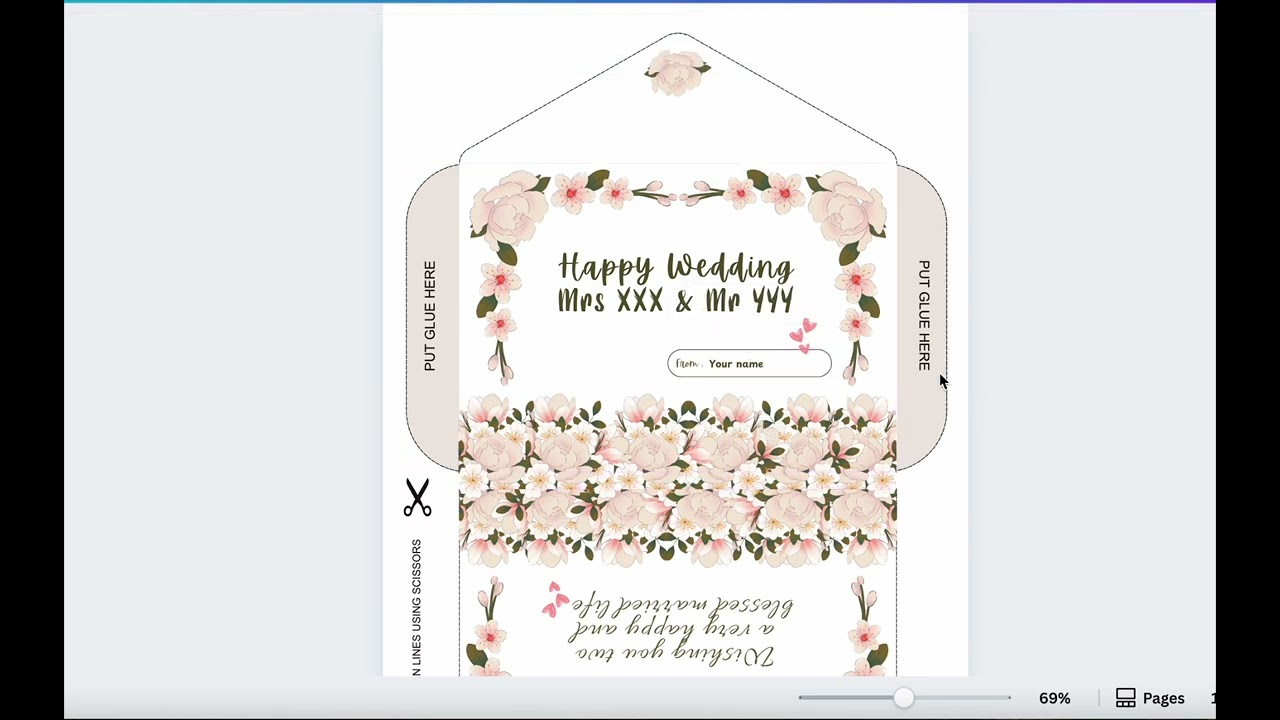The width and height of the screenshot is (1280, 720).
Task: Select the left 'PUT GLUE HERE' label
Action: point(430,316)
